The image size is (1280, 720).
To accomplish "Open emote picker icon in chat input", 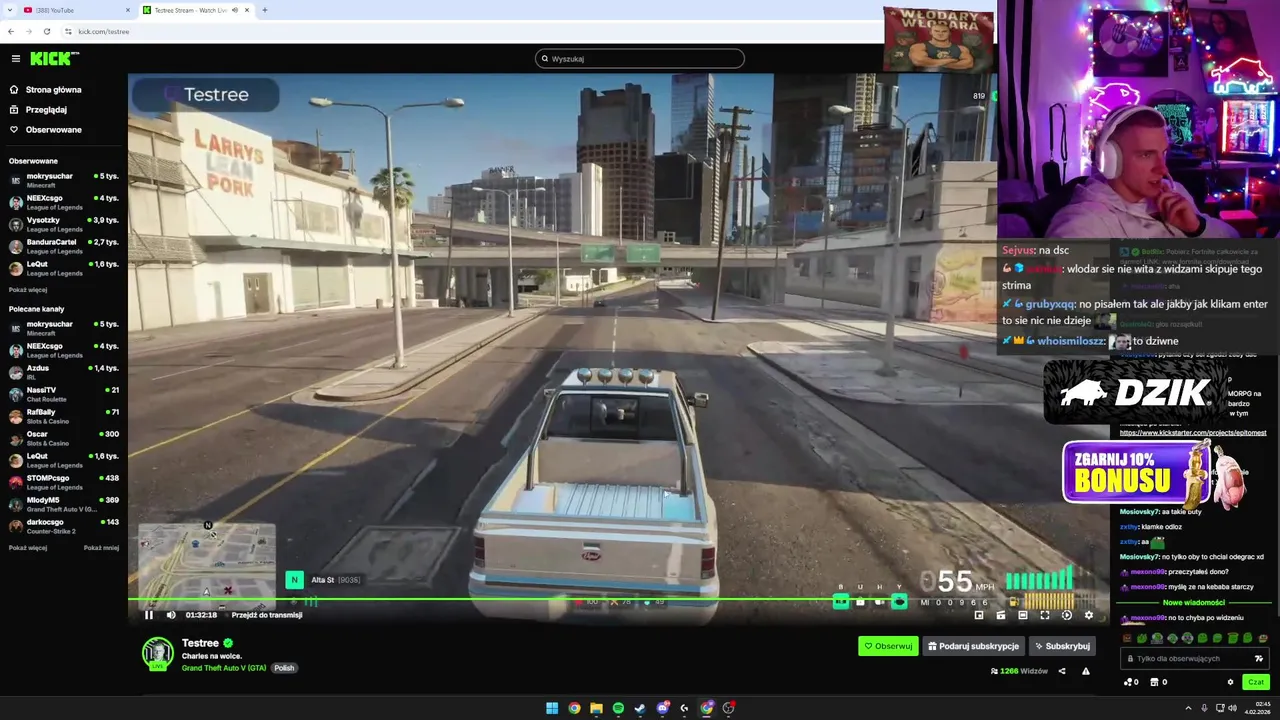I will pos(1258,659).
